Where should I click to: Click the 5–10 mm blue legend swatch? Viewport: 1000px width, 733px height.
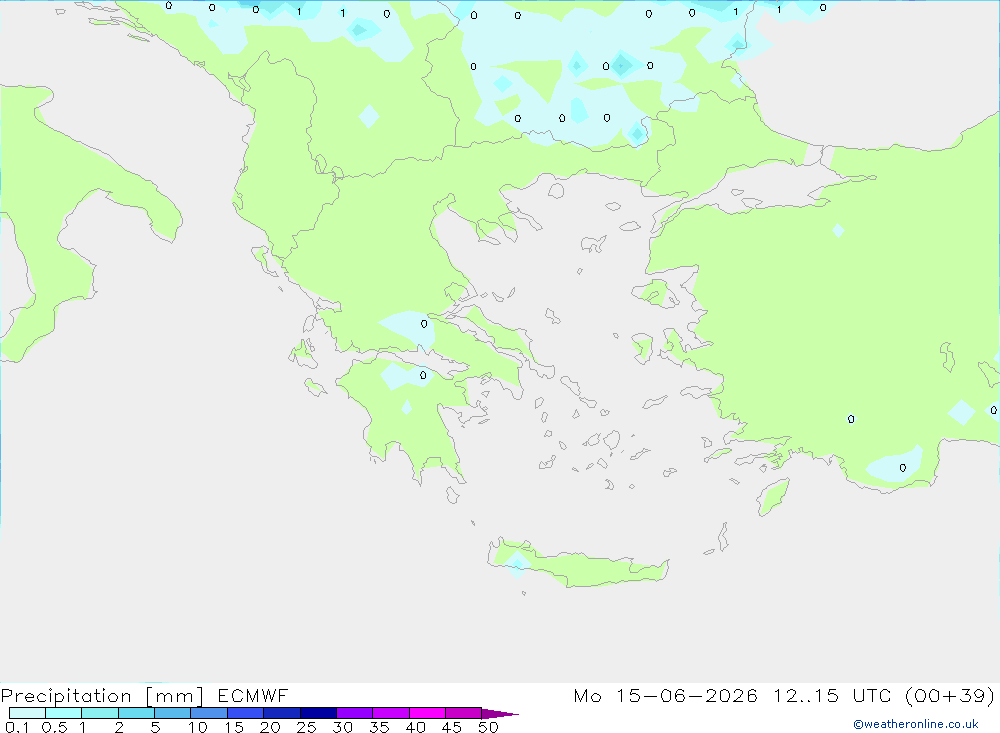(173, 713)
